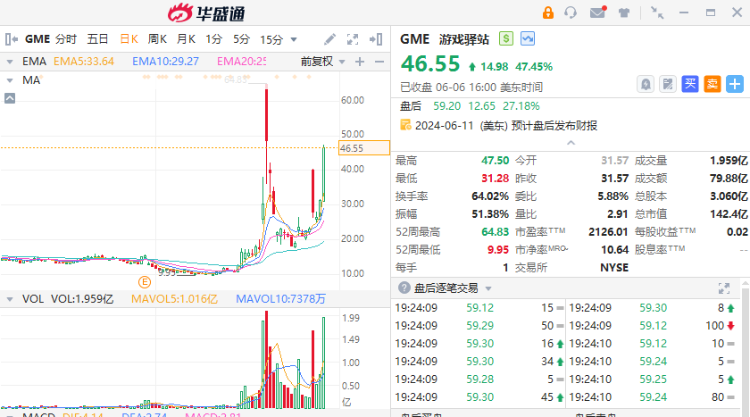Select the 1分 chart tab
The width and height of the screenshot is (750, 417).
click(214, 39)
